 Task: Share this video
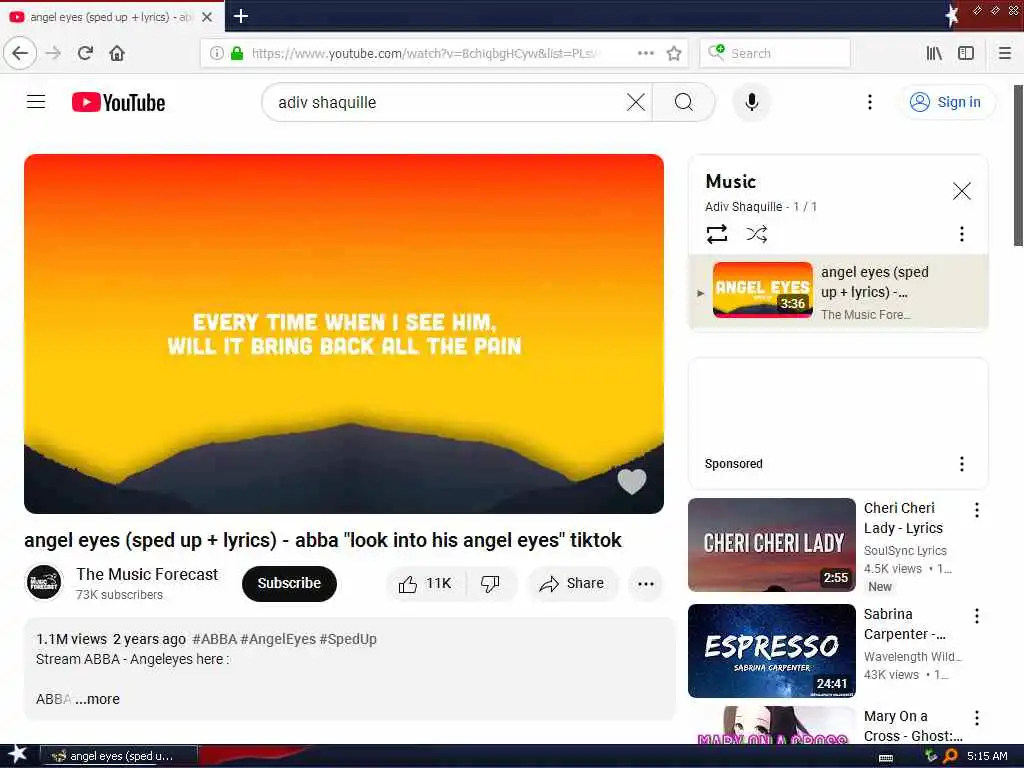click(571, 583)
